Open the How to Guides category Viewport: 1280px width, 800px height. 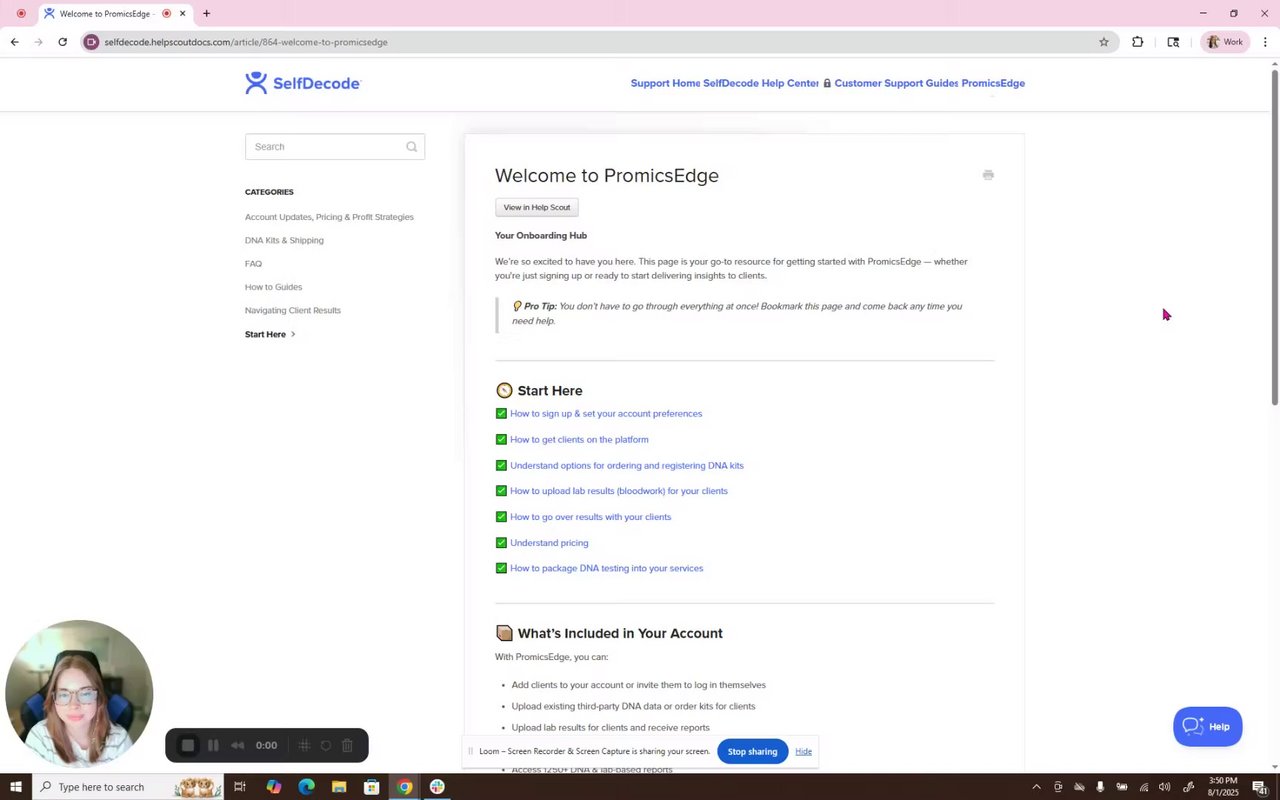coord(273,287)
